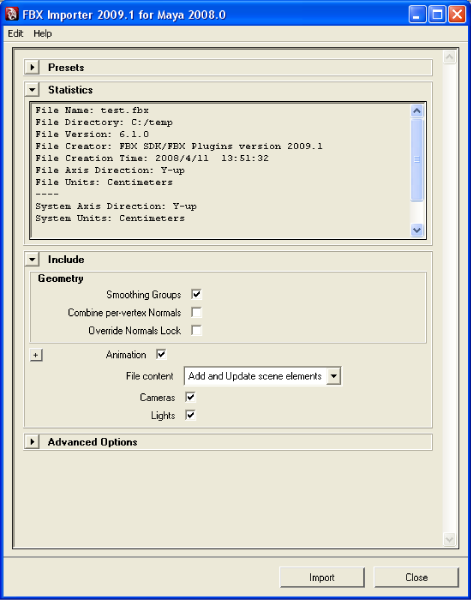This screenshot has width=471, height=600.
Task: Open the Edit menu
Action: pos(15,34)
